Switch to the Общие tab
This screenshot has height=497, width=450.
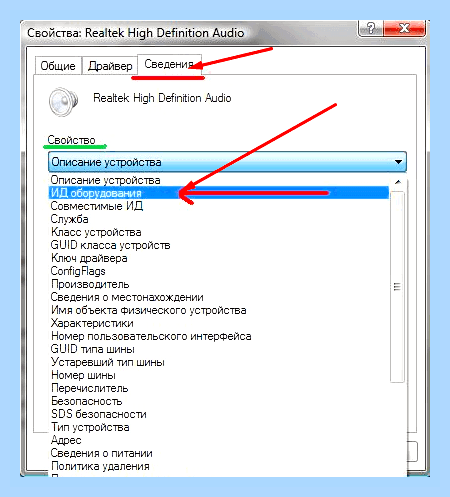pos(58,66)
